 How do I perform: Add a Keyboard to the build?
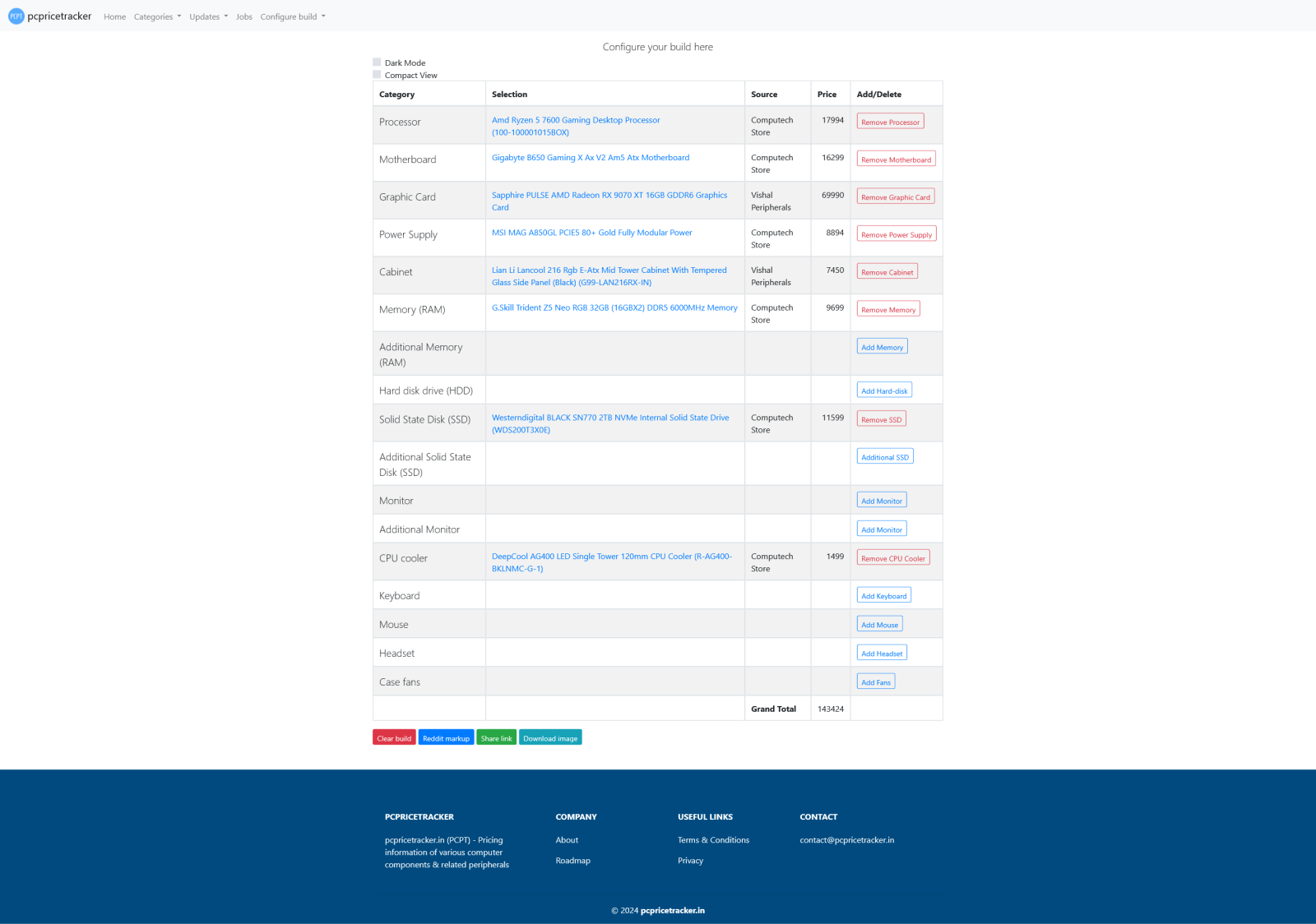[x=883, y=596]
